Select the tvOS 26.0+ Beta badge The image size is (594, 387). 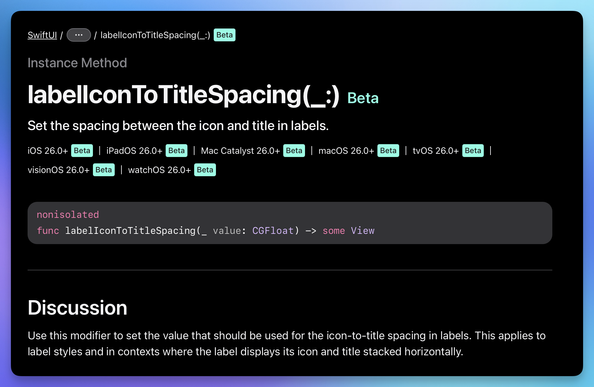(x=473, y=151)
